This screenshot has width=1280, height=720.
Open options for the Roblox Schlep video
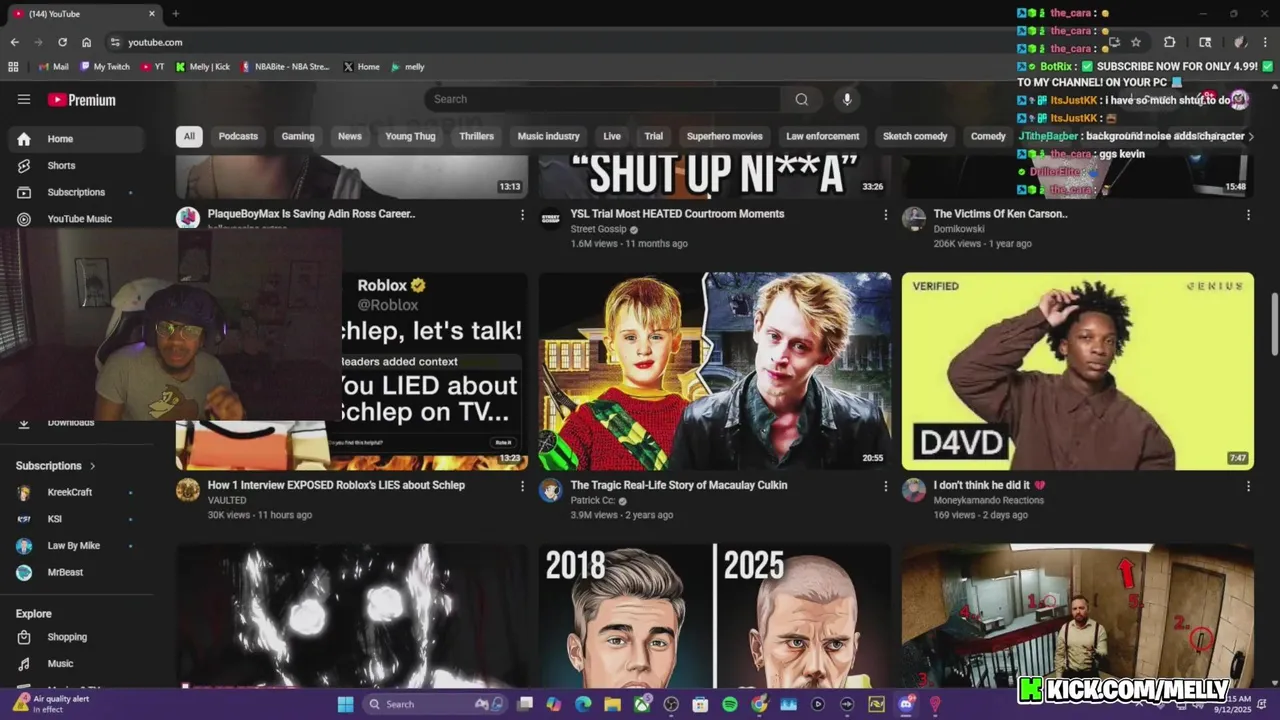(x=522, y=486)
